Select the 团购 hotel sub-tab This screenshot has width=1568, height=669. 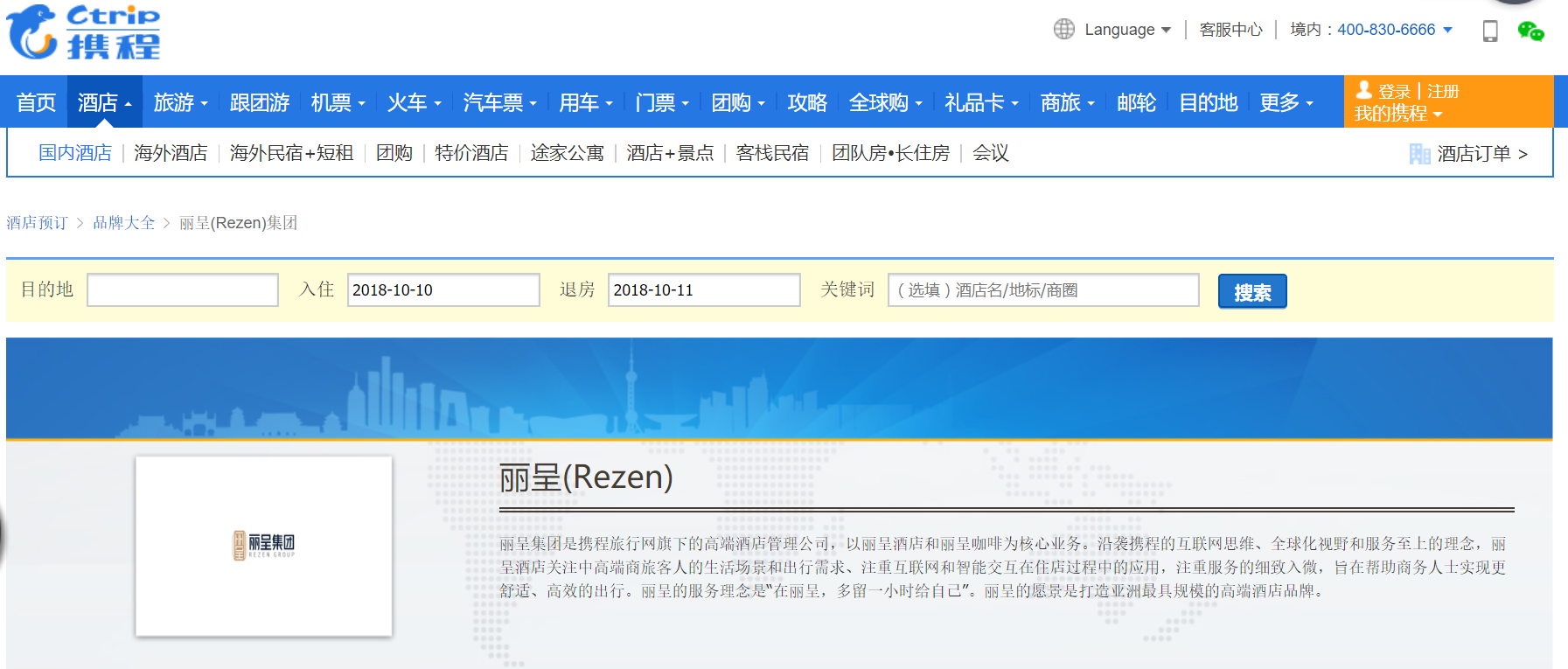[x=394, y=153]
